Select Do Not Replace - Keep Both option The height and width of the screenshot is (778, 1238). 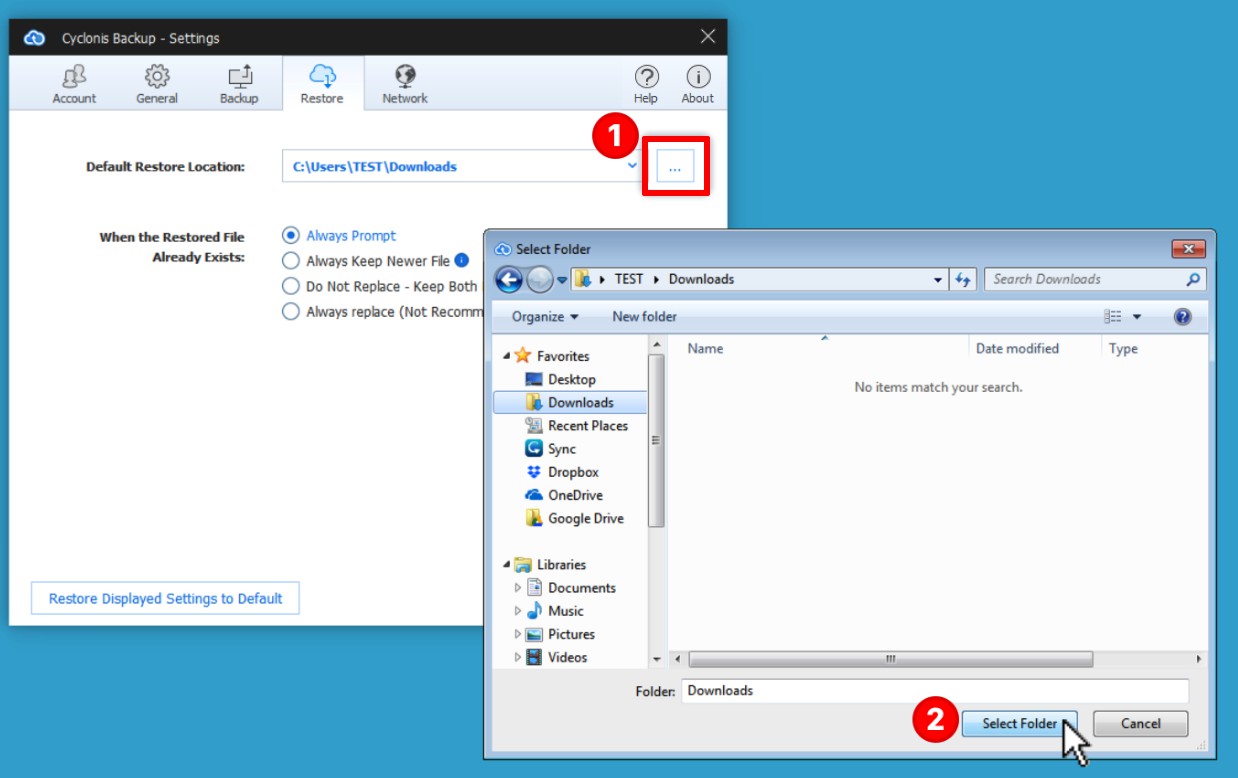point(291,286)
